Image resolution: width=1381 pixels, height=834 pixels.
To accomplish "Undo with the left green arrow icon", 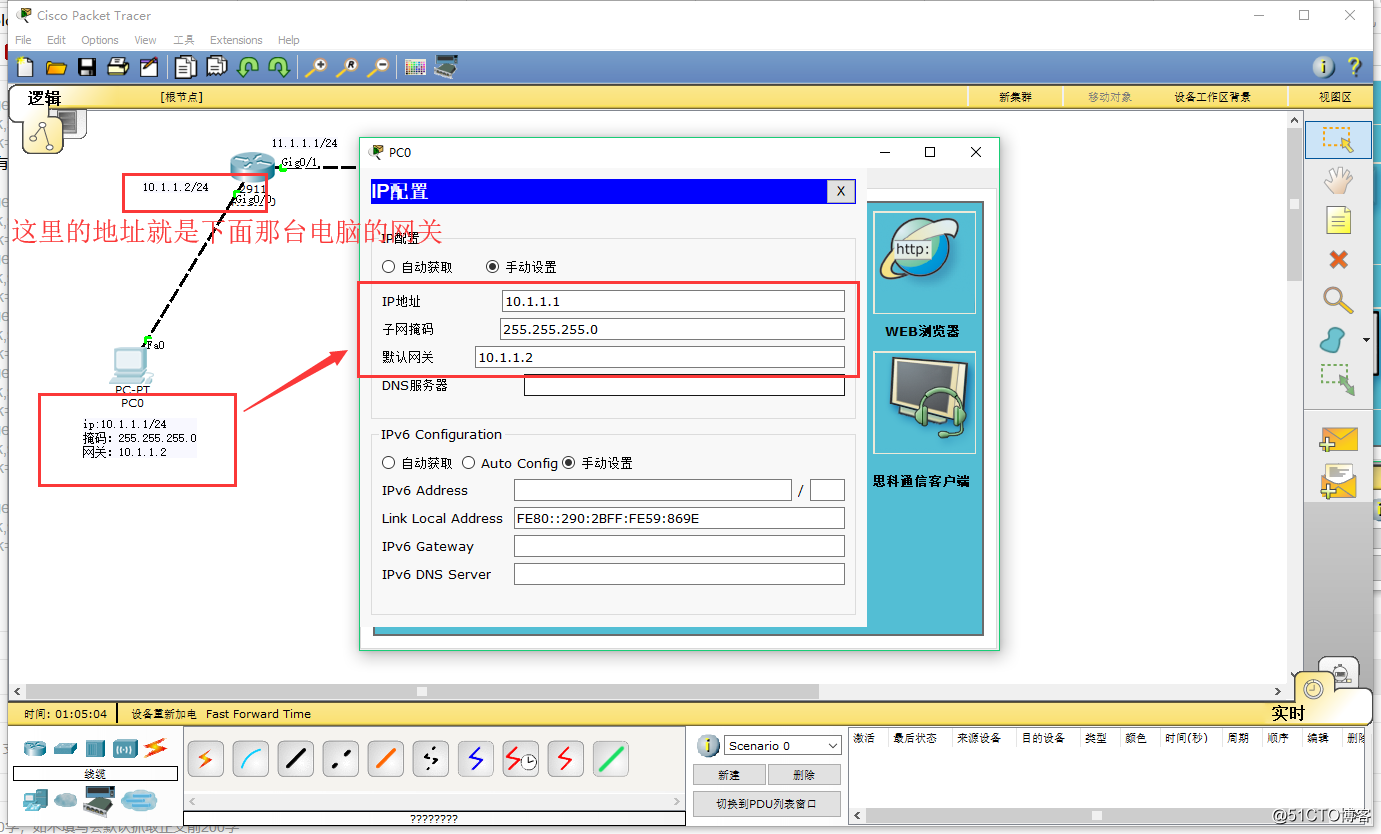I will (x=247, y=67).
